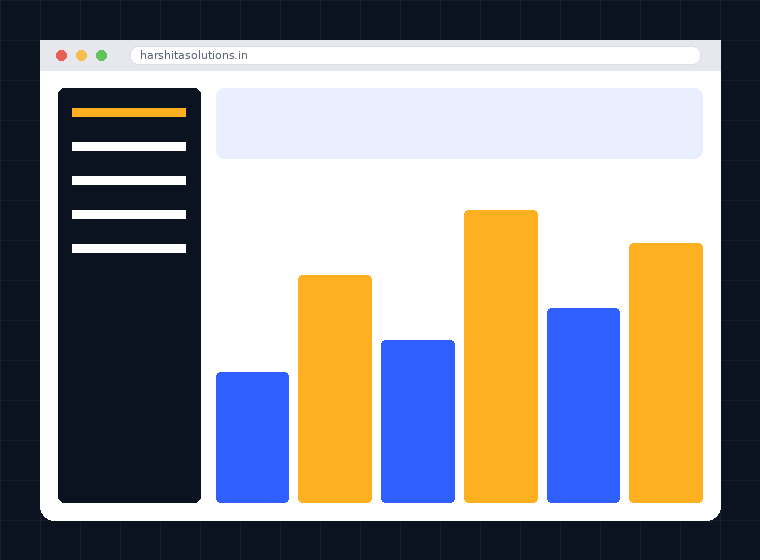Focus the harshitasolutions.in address bar

click(x=415, y=55)
